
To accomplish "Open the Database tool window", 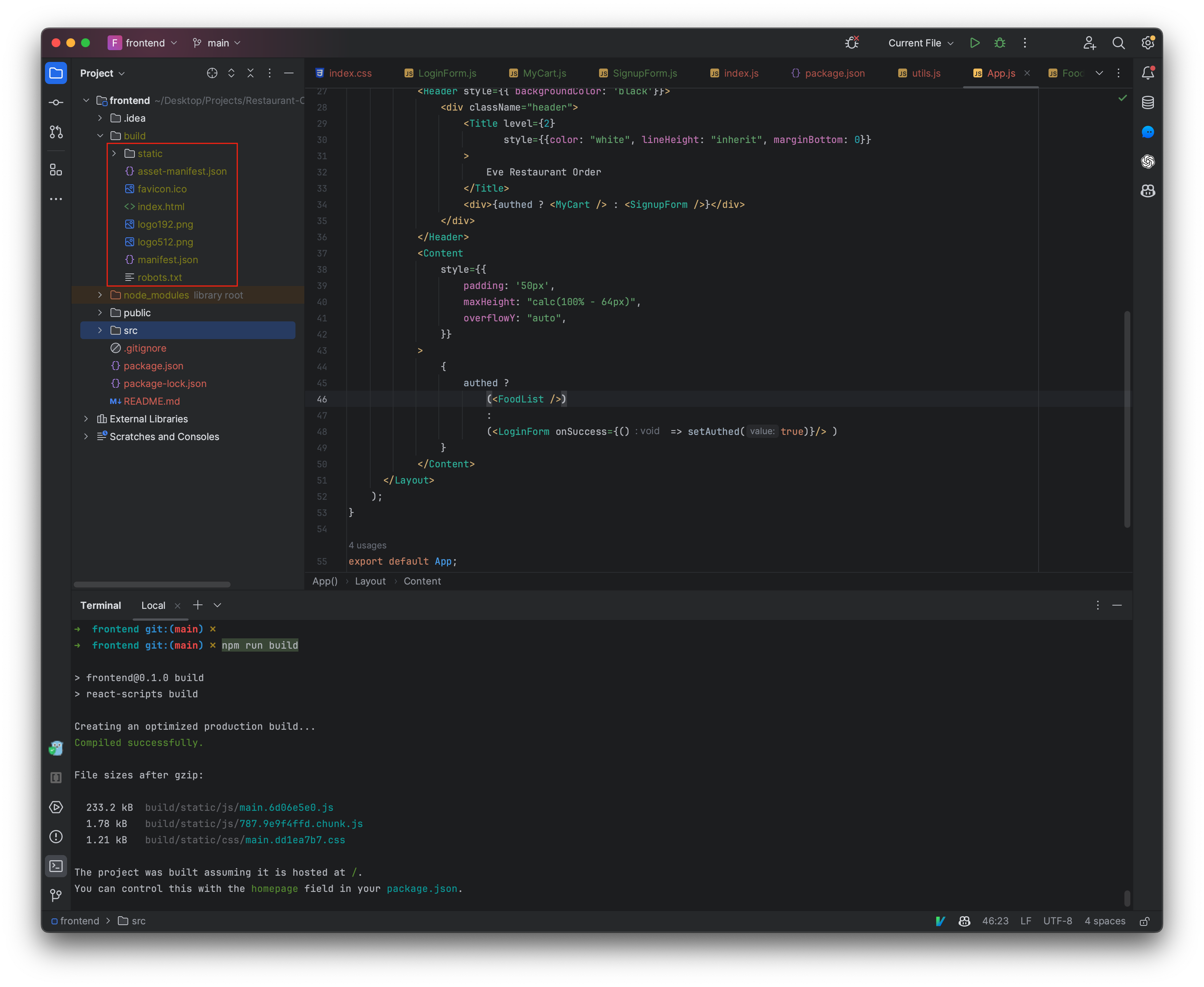I will click(1148, 102).
